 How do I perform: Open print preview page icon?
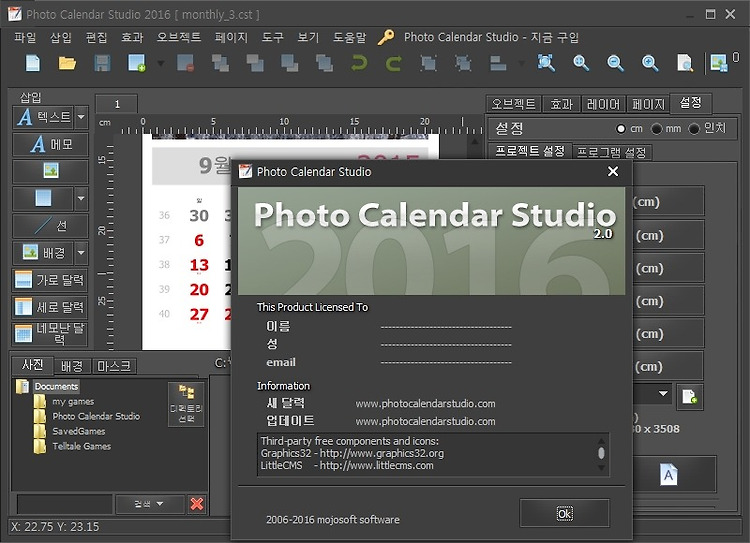[x=684, y=63]
